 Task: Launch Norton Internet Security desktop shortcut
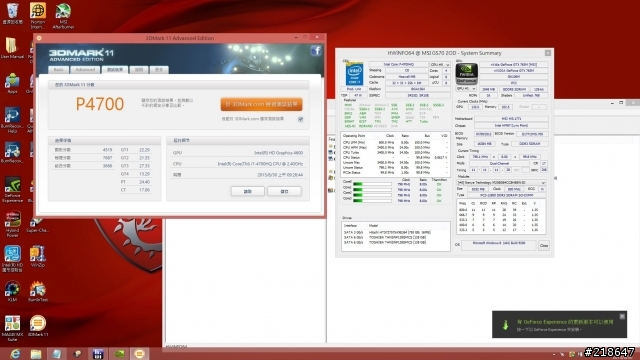[x=38, y=16]
